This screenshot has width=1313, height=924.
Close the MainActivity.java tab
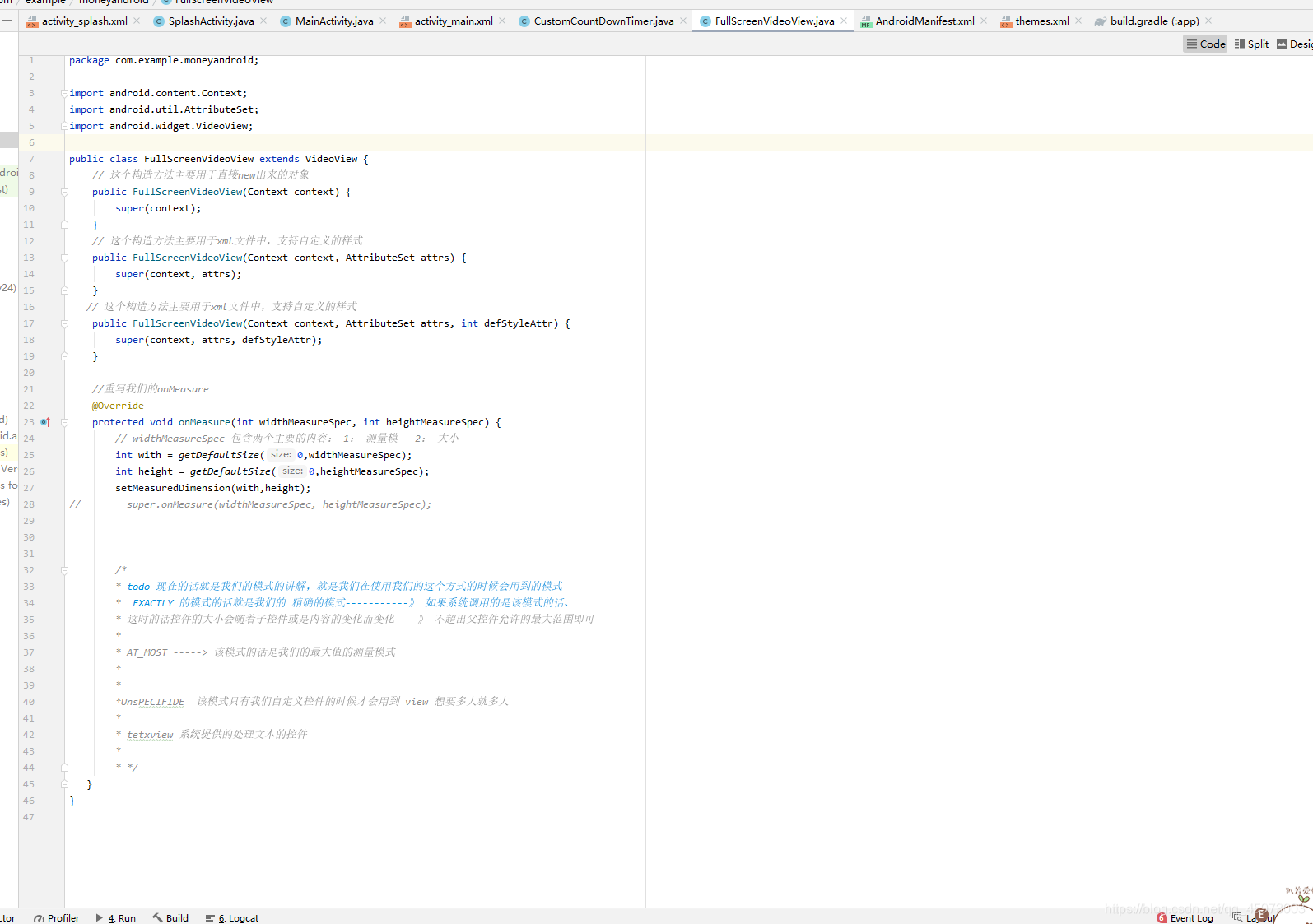[x=383, y=21]
